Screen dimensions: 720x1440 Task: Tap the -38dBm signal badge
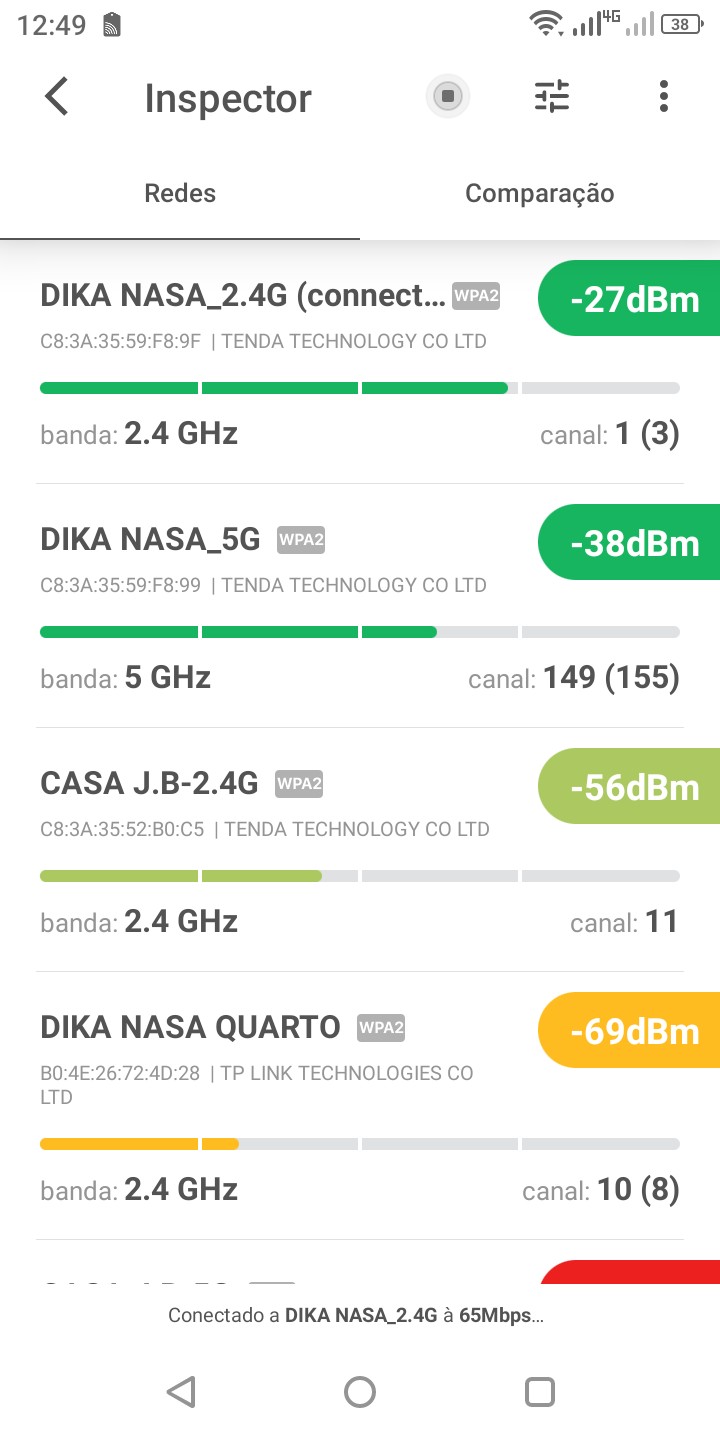point(633,543)
